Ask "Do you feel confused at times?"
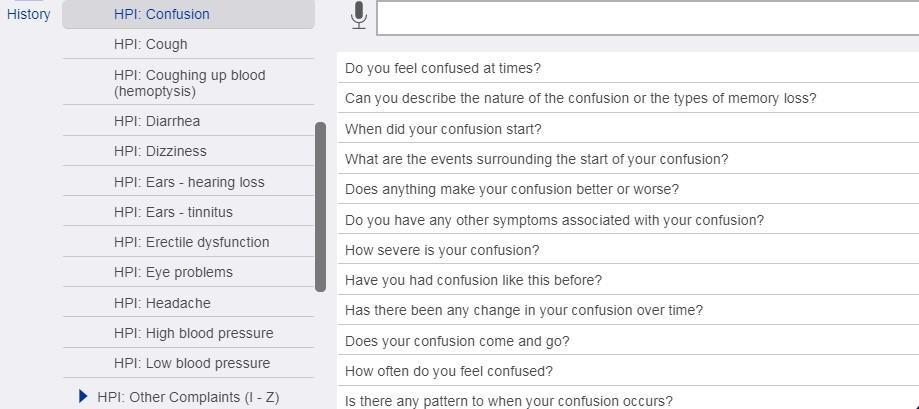The image size is (919, 409). [x=443, y=68]
